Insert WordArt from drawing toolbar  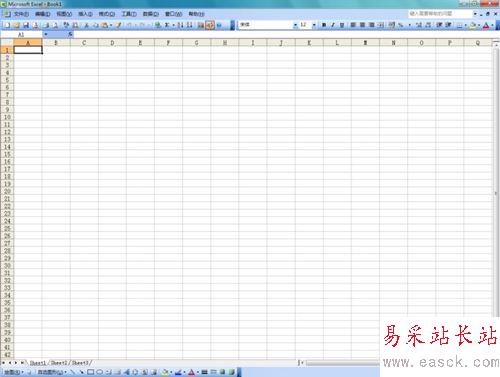click(x=127, y=372)
